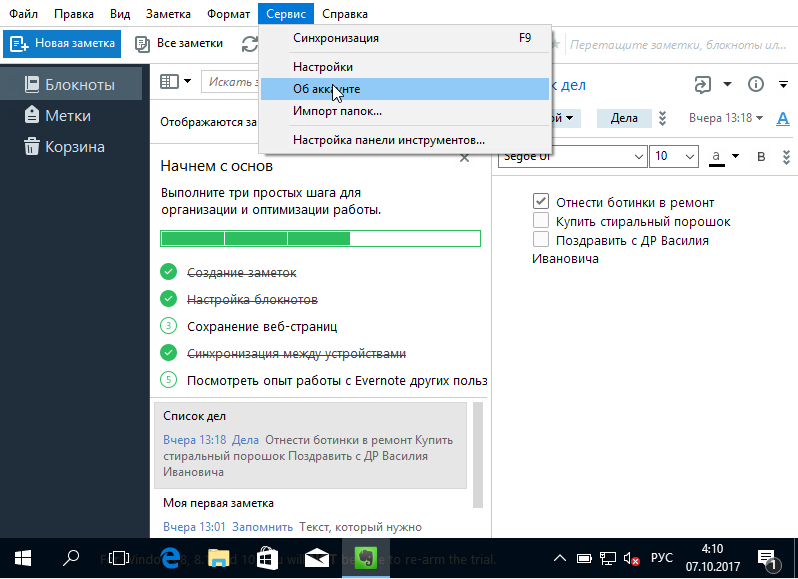Toggle bold formatting B button
The width and height of the screenshot is (798, 579).
(x=761, y=157)
